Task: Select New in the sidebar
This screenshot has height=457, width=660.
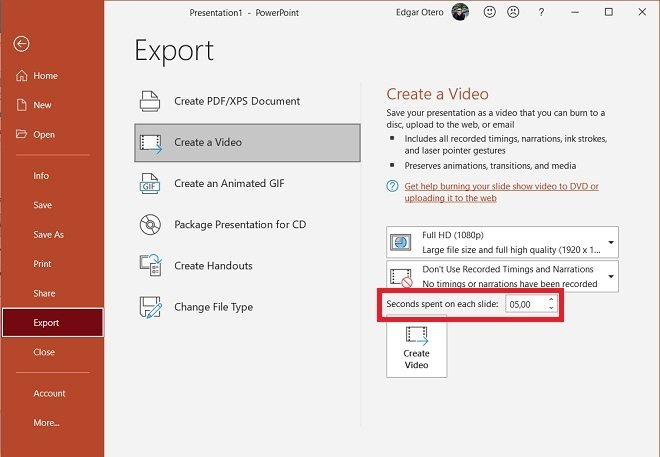Action: (x=42, y=105)
